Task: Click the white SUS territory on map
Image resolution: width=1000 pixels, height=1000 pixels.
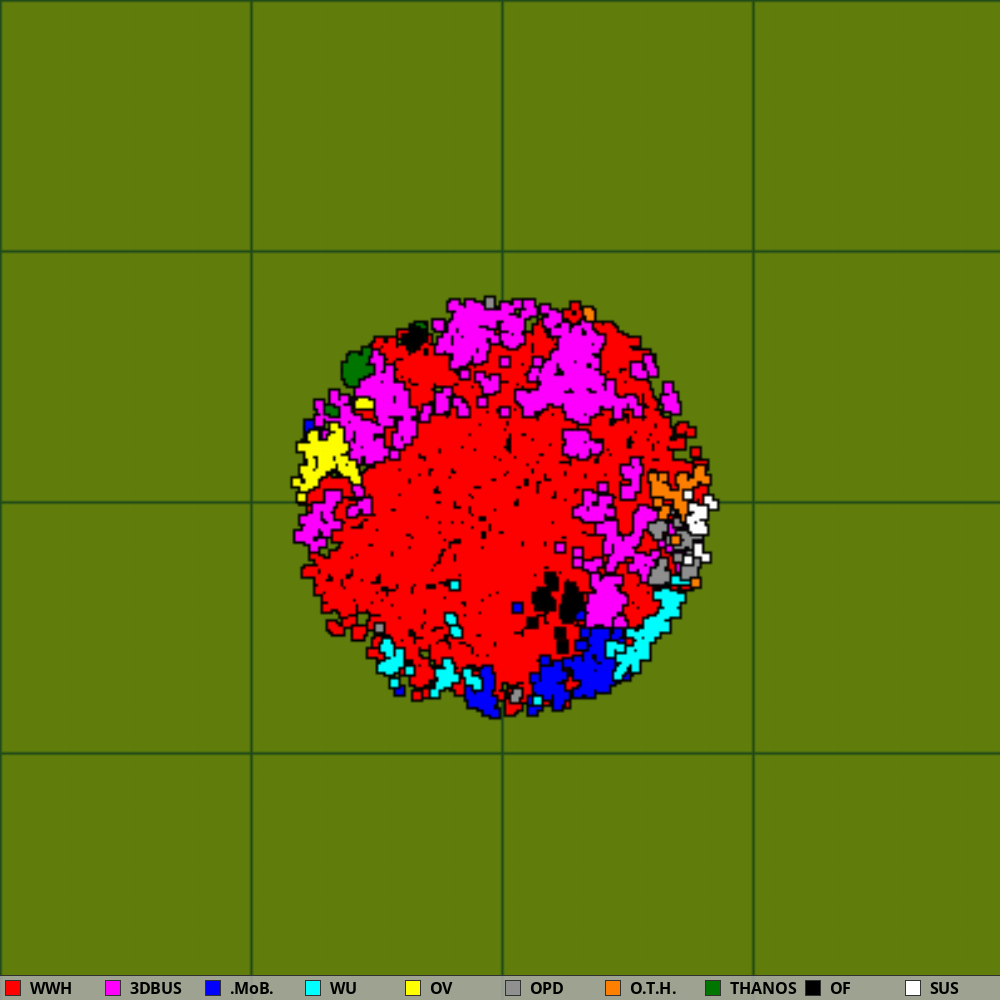Action: tap(697, 519)
